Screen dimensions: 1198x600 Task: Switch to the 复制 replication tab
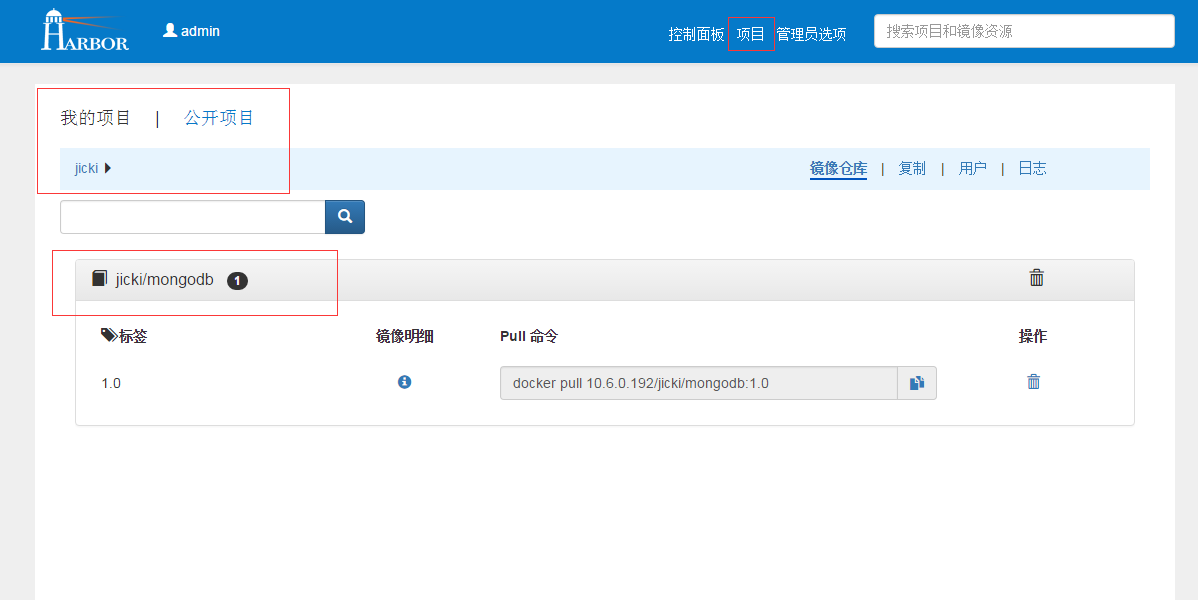911,168
